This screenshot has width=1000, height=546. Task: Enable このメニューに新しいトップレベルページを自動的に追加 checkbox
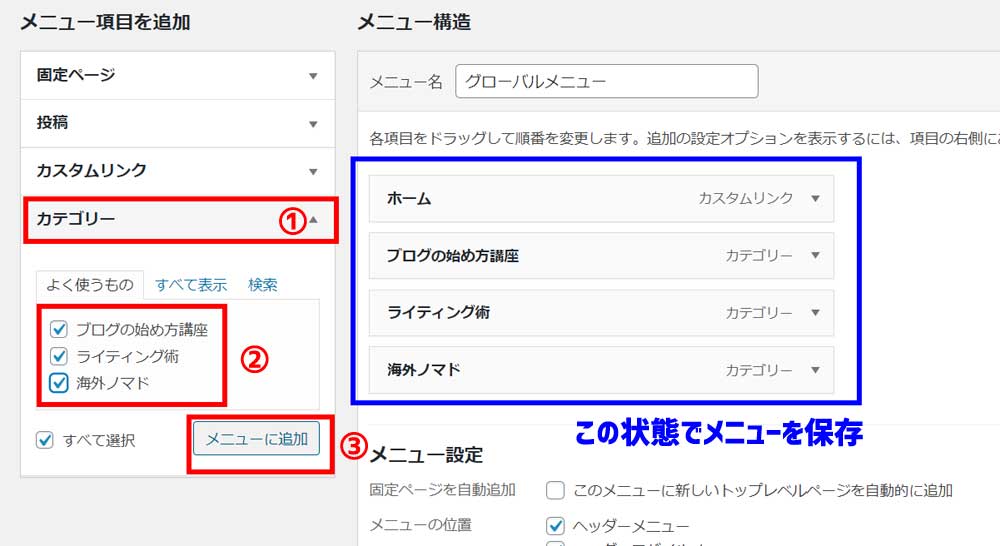pyautogui.click(x=555, y=490)
